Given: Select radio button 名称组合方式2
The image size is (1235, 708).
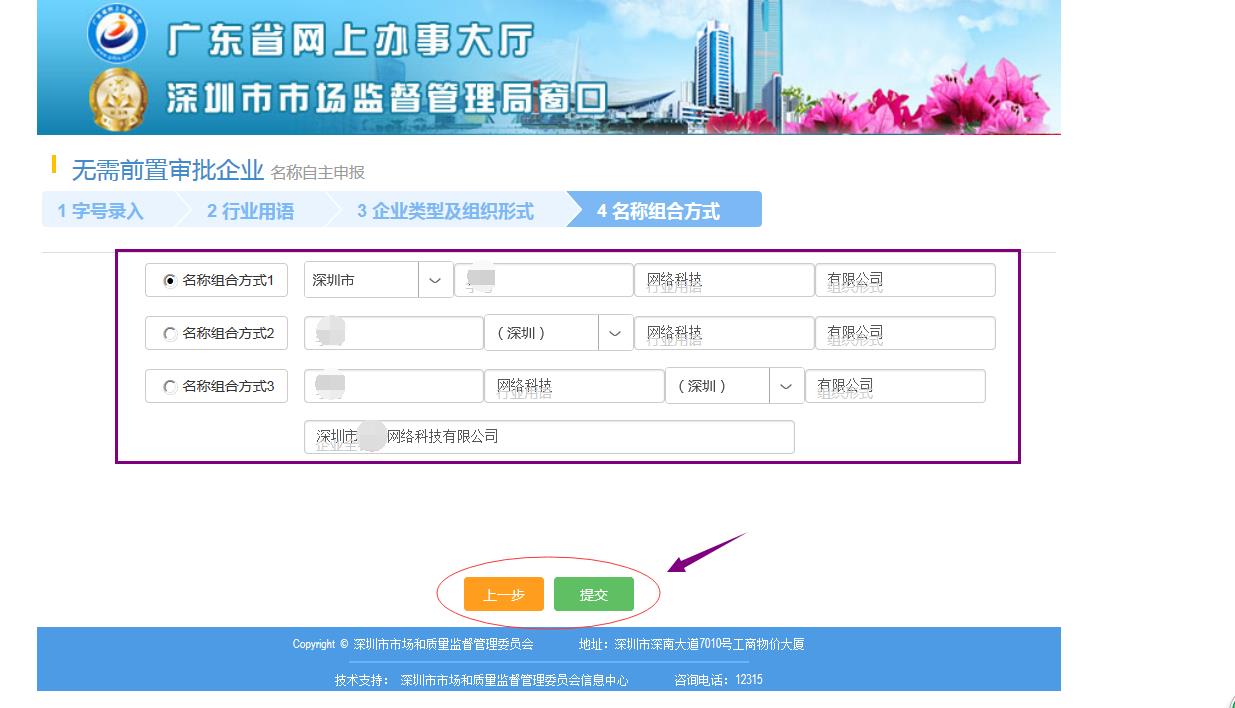Looking at the screenshot, I should pyautogui.click(x=170, y=334).
